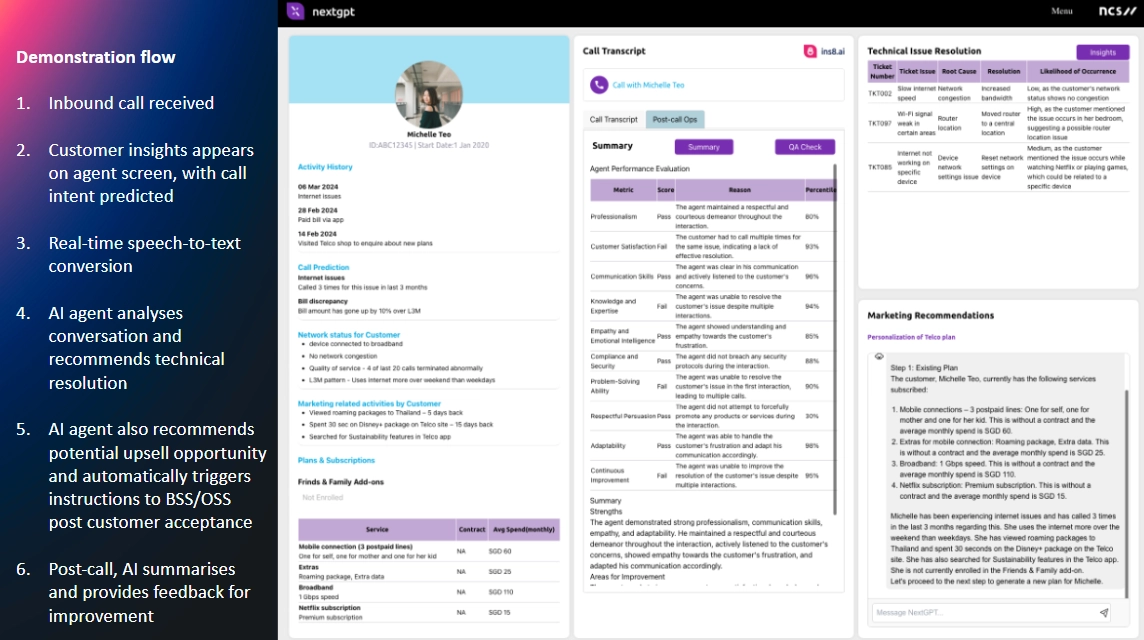Open the Call with Michelle Teo link
Image resolution: width=1144 pixels, height=640 pixels.
648,85
